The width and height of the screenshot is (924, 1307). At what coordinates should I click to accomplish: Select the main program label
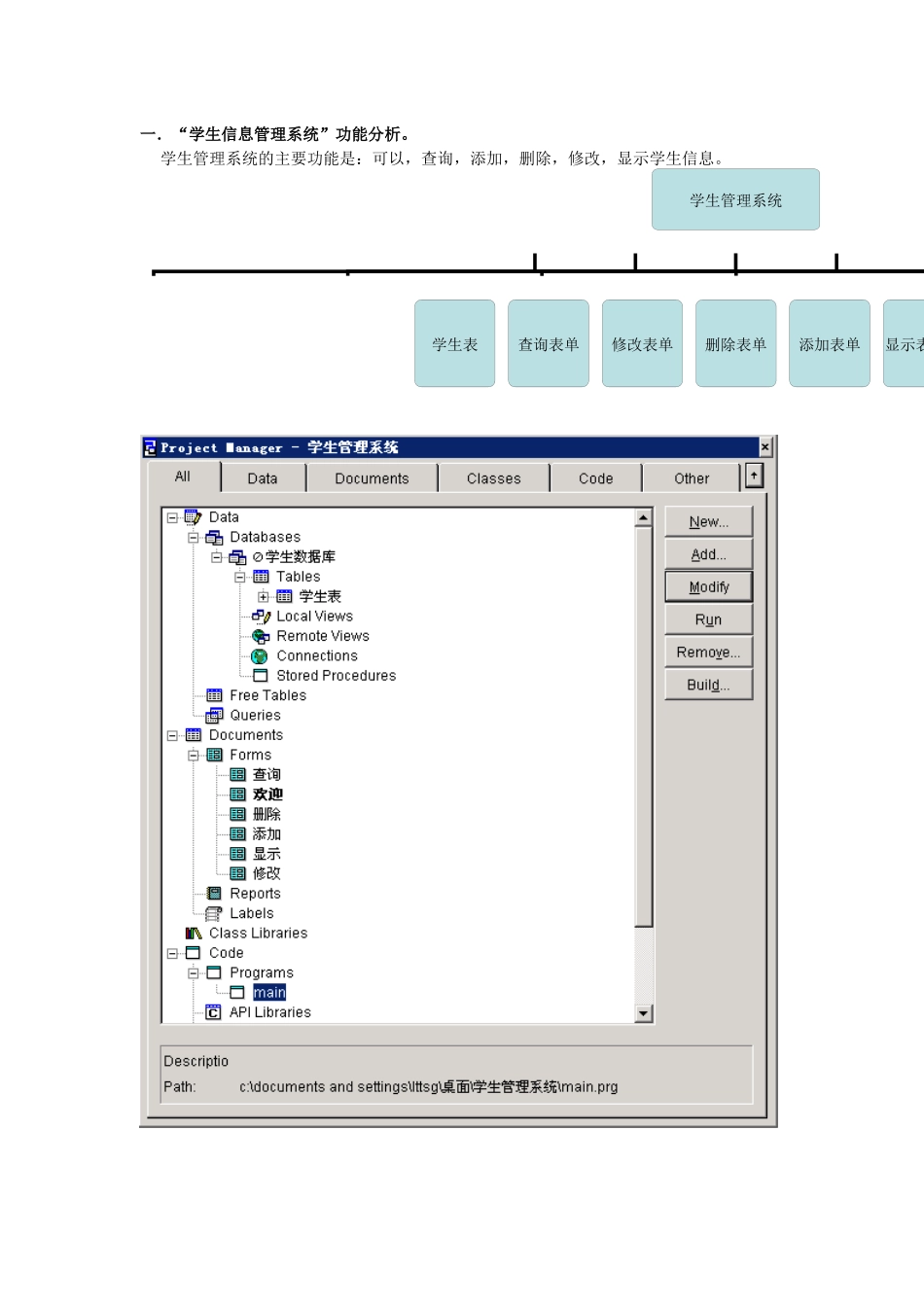click(269, 993)
